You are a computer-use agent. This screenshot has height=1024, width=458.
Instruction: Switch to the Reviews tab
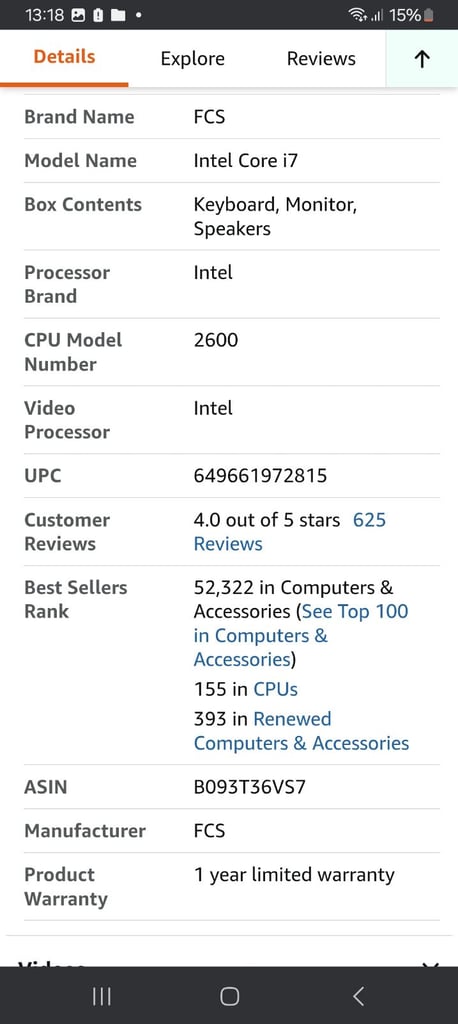321,59
